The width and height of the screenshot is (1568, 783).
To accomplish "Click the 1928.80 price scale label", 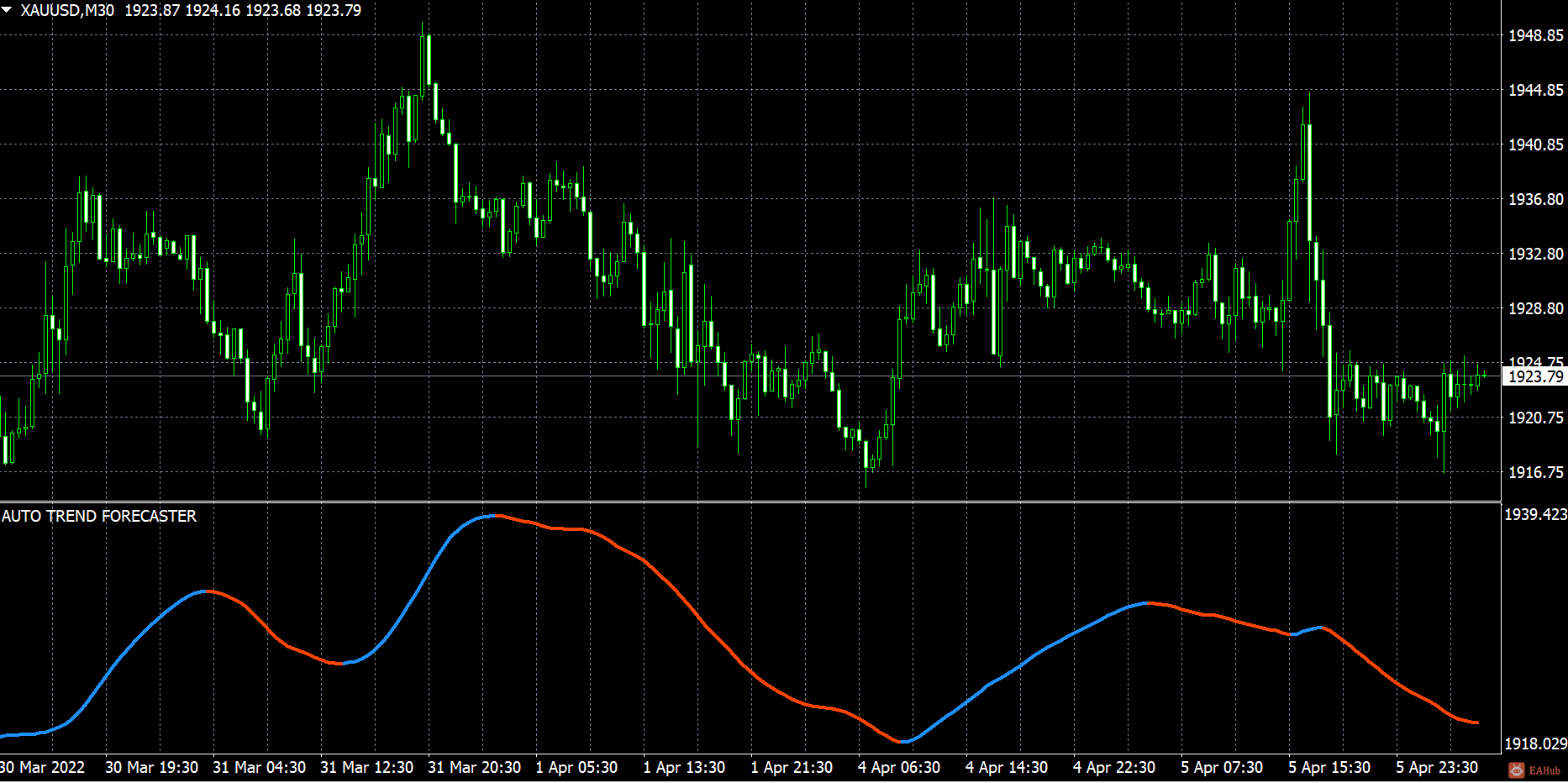I will pyautogui.click(x=1536, y=308).
